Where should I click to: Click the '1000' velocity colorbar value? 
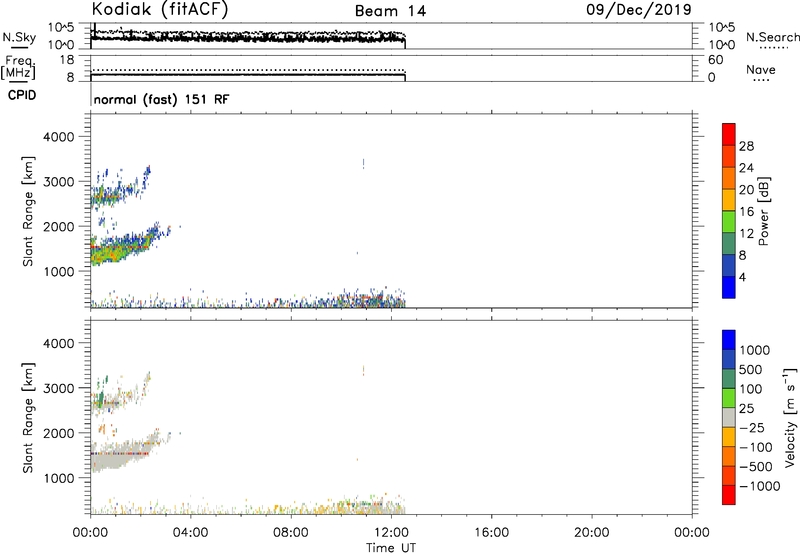click(755, 350)
